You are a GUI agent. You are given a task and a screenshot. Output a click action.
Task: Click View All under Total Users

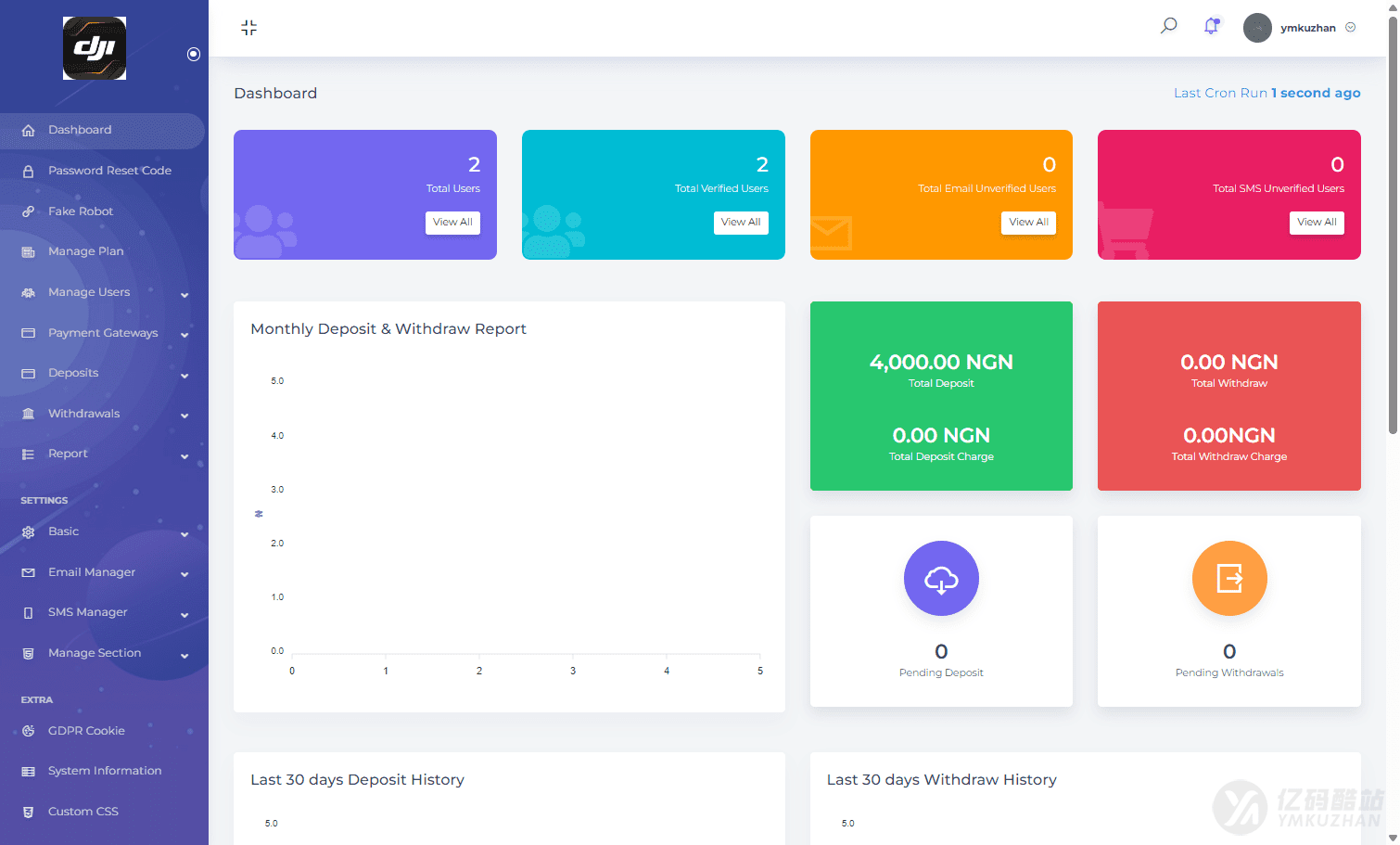coord(452,223)
